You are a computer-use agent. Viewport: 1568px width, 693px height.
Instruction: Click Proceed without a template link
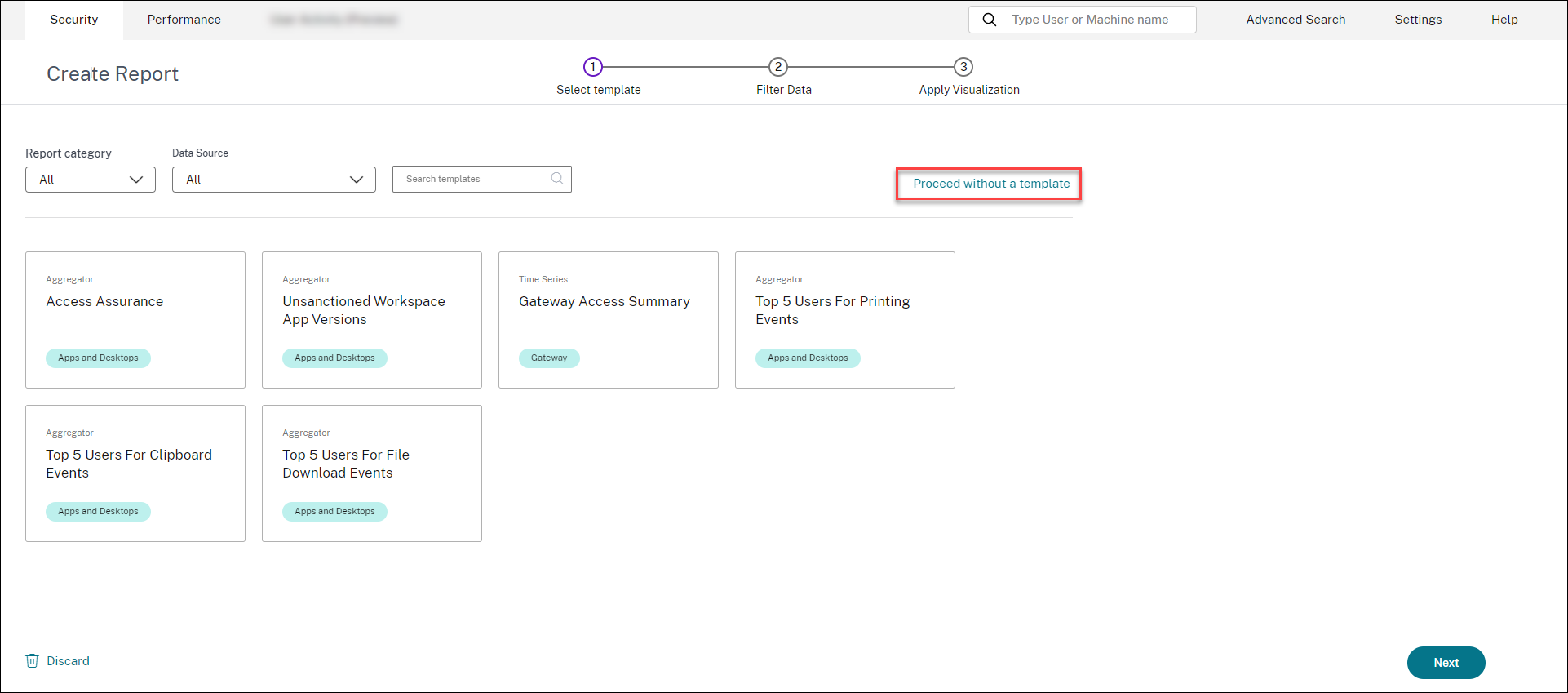point(991,184)
